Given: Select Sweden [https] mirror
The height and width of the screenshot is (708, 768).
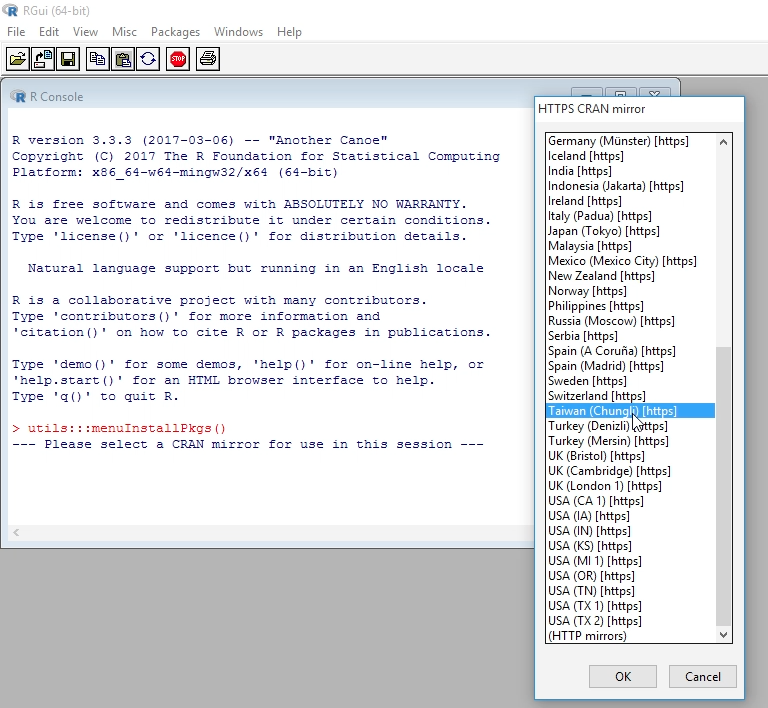Looking at the screenshot, I should [630, 381].
